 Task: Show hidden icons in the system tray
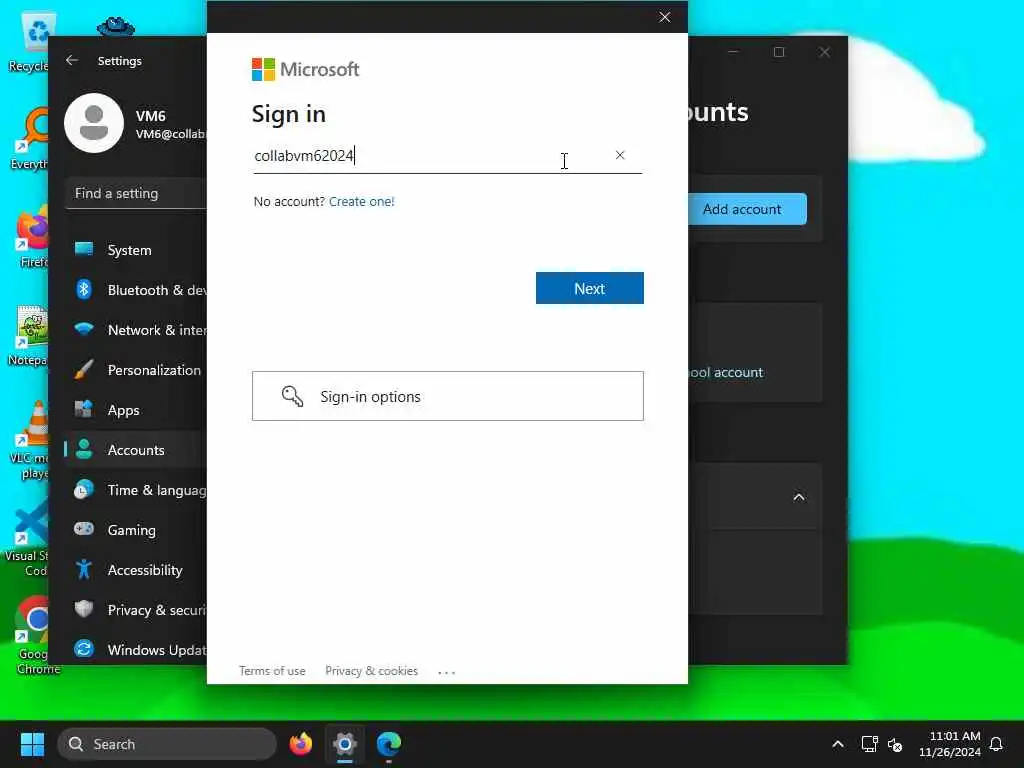click(x=838, y=744)
